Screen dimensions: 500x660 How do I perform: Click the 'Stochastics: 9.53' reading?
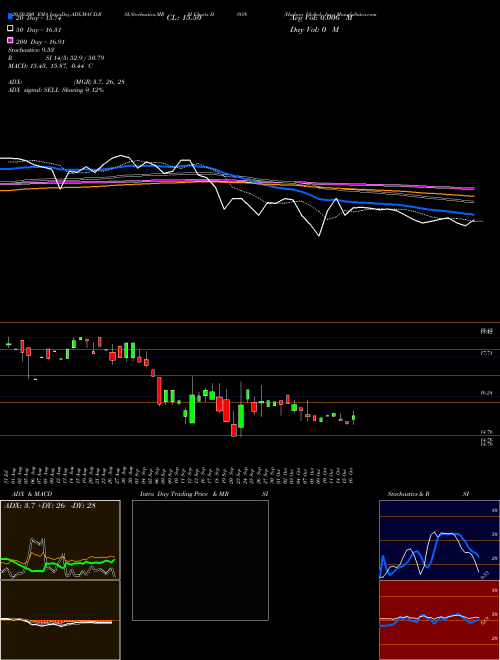33,50
